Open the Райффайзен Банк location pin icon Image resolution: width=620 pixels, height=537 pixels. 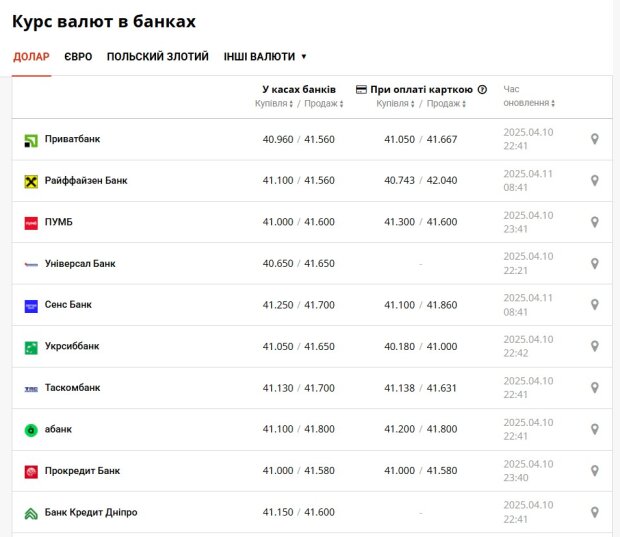click(594, 180)
